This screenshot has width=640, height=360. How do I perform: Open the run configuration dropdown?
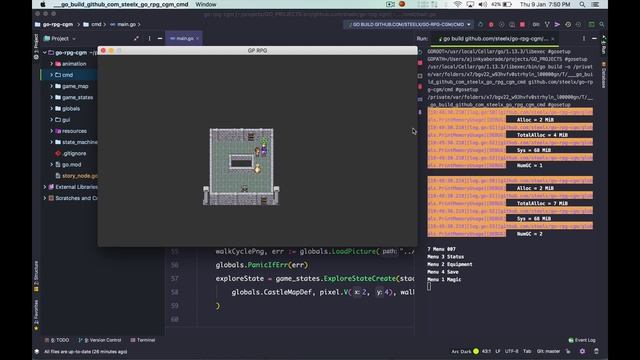[408, 24]
